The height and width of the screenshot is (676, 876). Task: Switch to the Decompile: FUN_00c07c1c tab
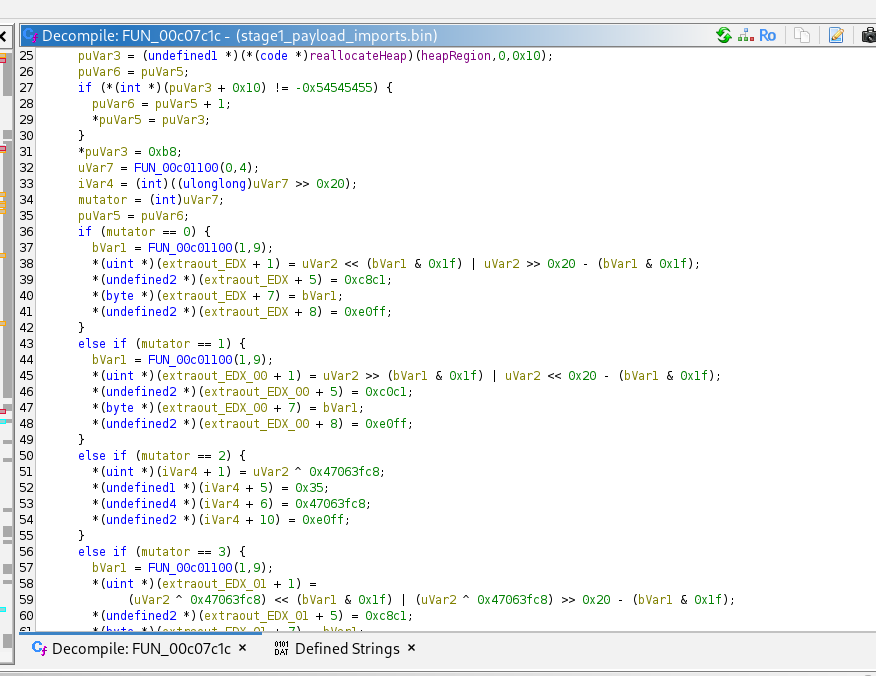[x=141, y=648]
